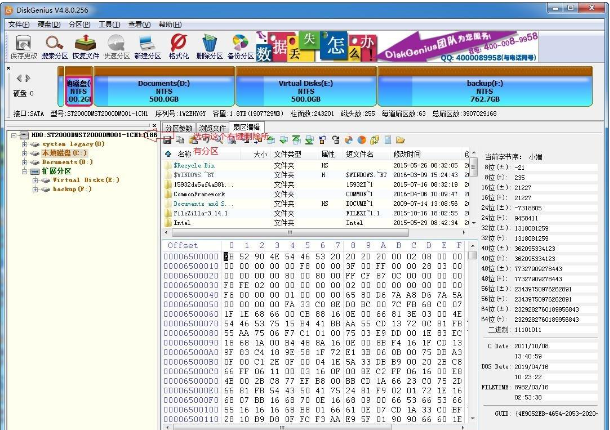Open the 硬盘(D) menu
Screen dimensions: 610x430
pos(49,25)
